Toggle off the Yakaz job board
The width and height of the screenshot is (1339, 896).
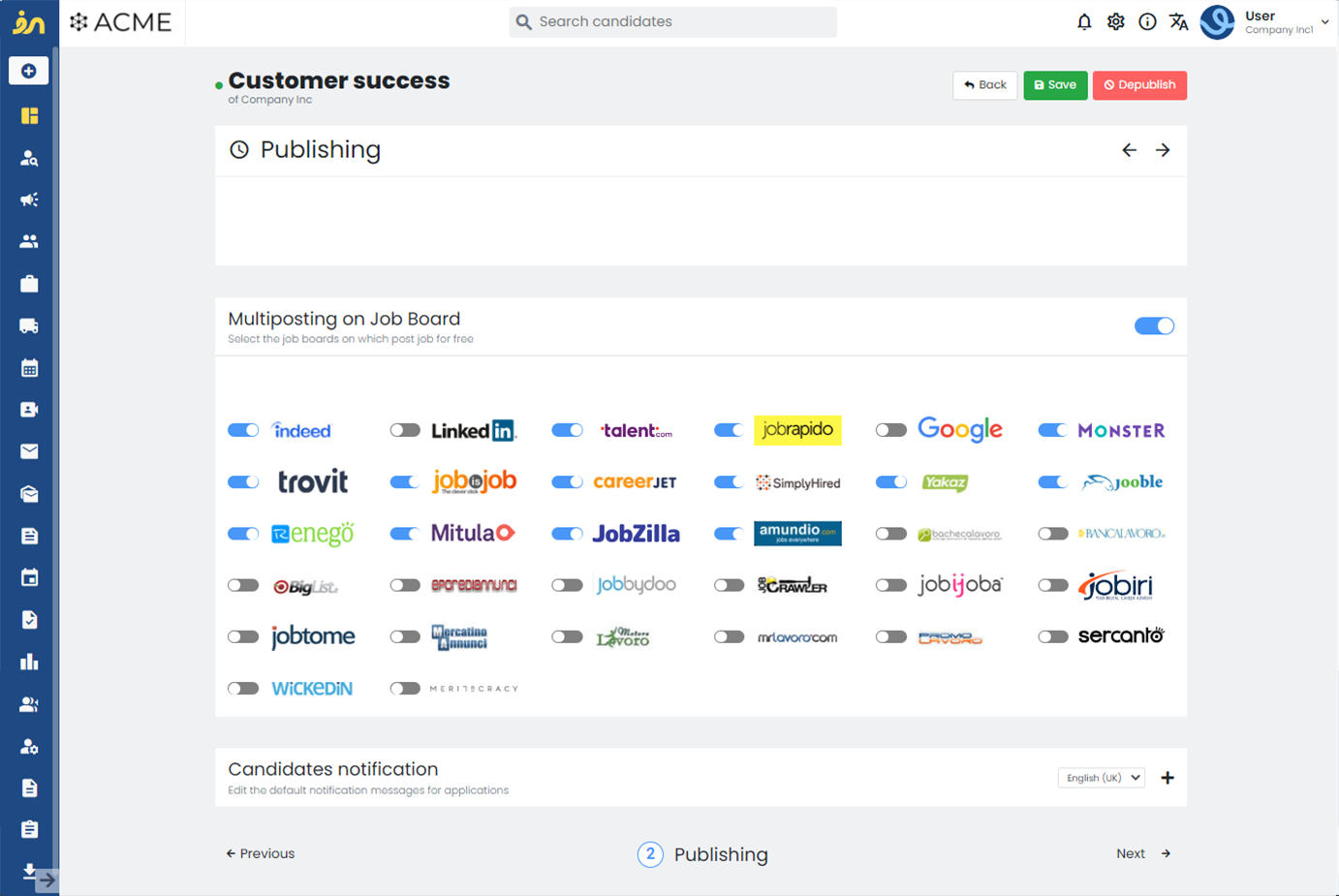[x=890, y=482]
